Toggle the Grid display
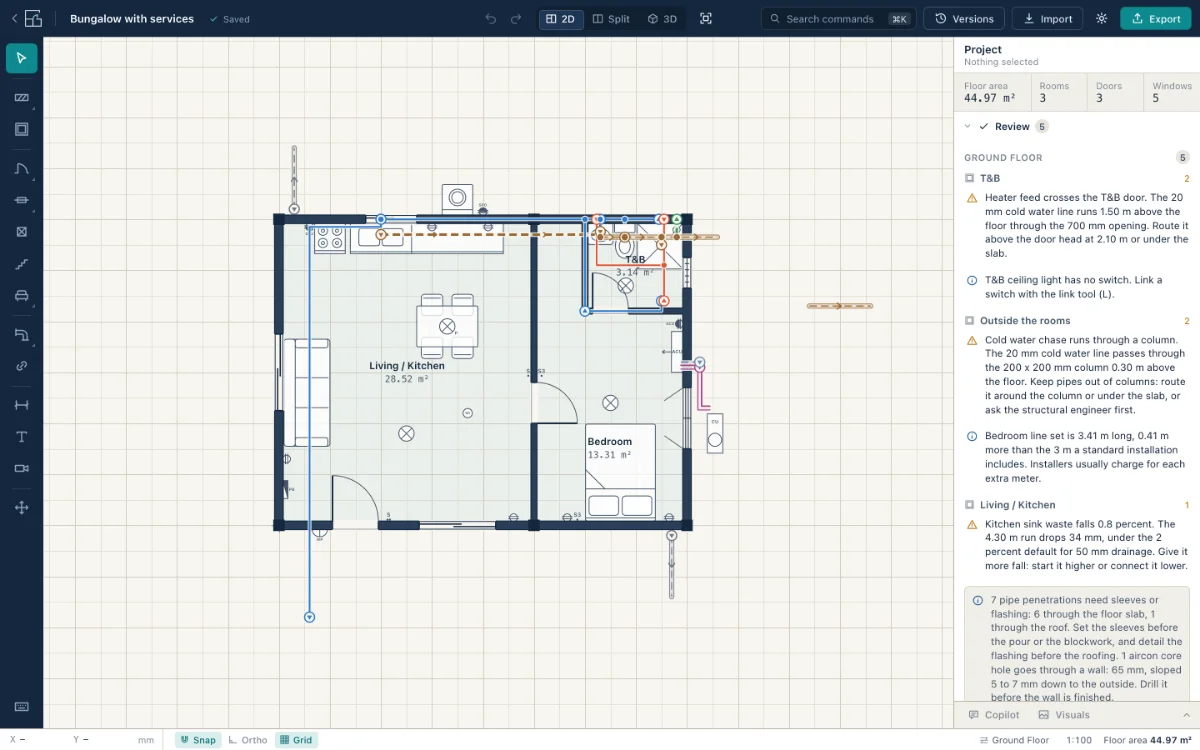Screen dimensions: 1200x750 [x=296, y=740]
